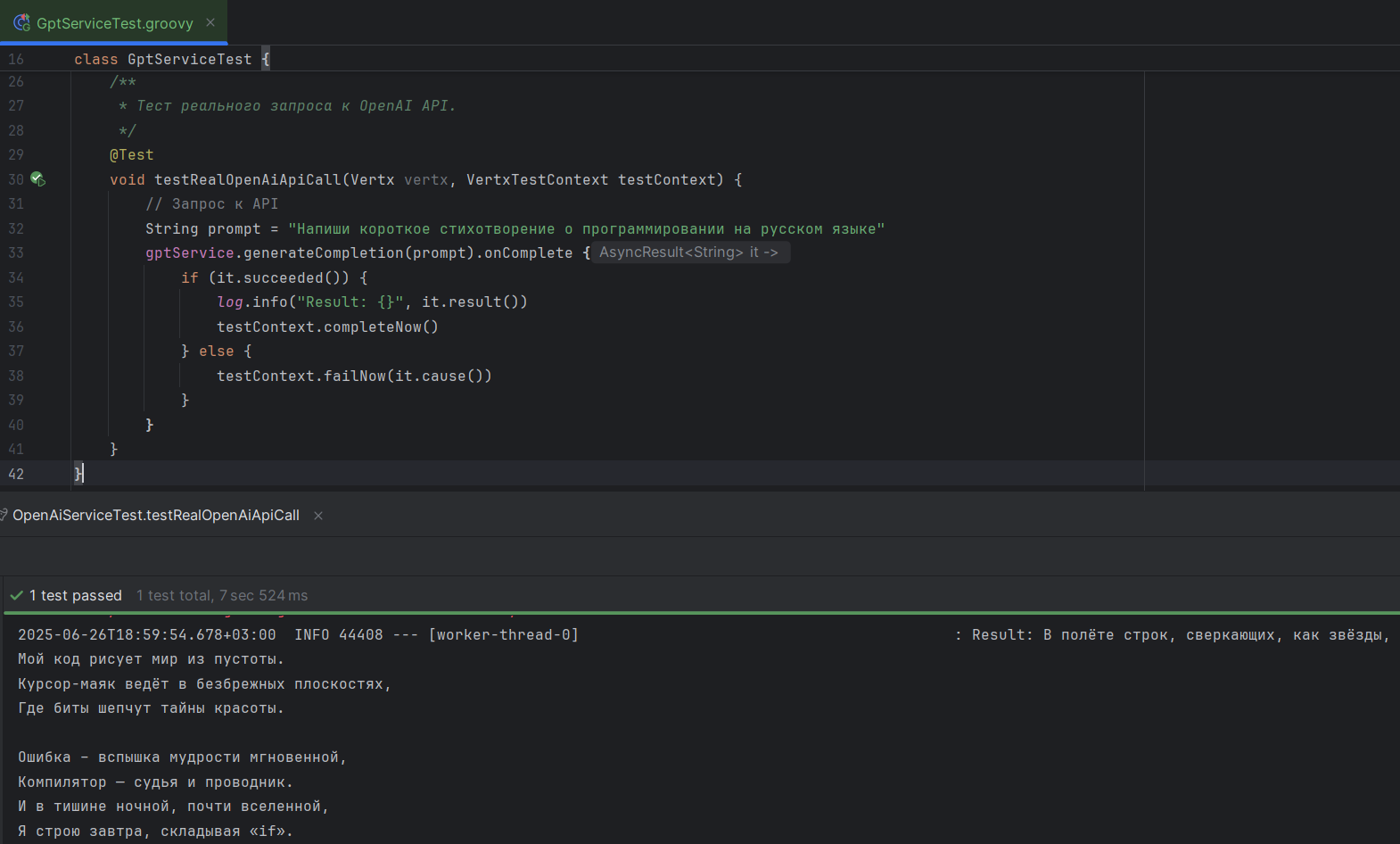Click gptService field reference on line 33
This screenshot has height=844, width=1400.
coord(190,253)
